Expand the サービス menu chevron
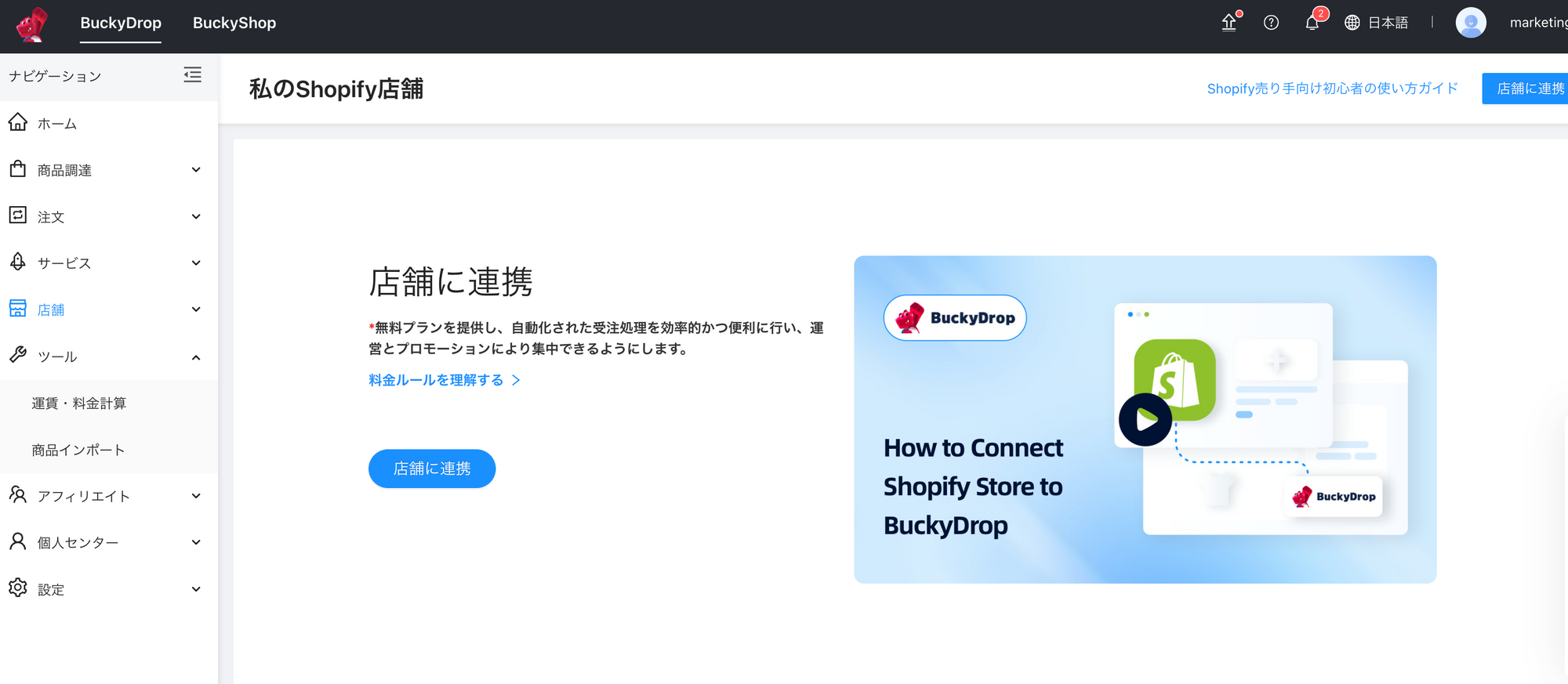1568x684 pixels. pyautogui.click(x=196, y=262)
